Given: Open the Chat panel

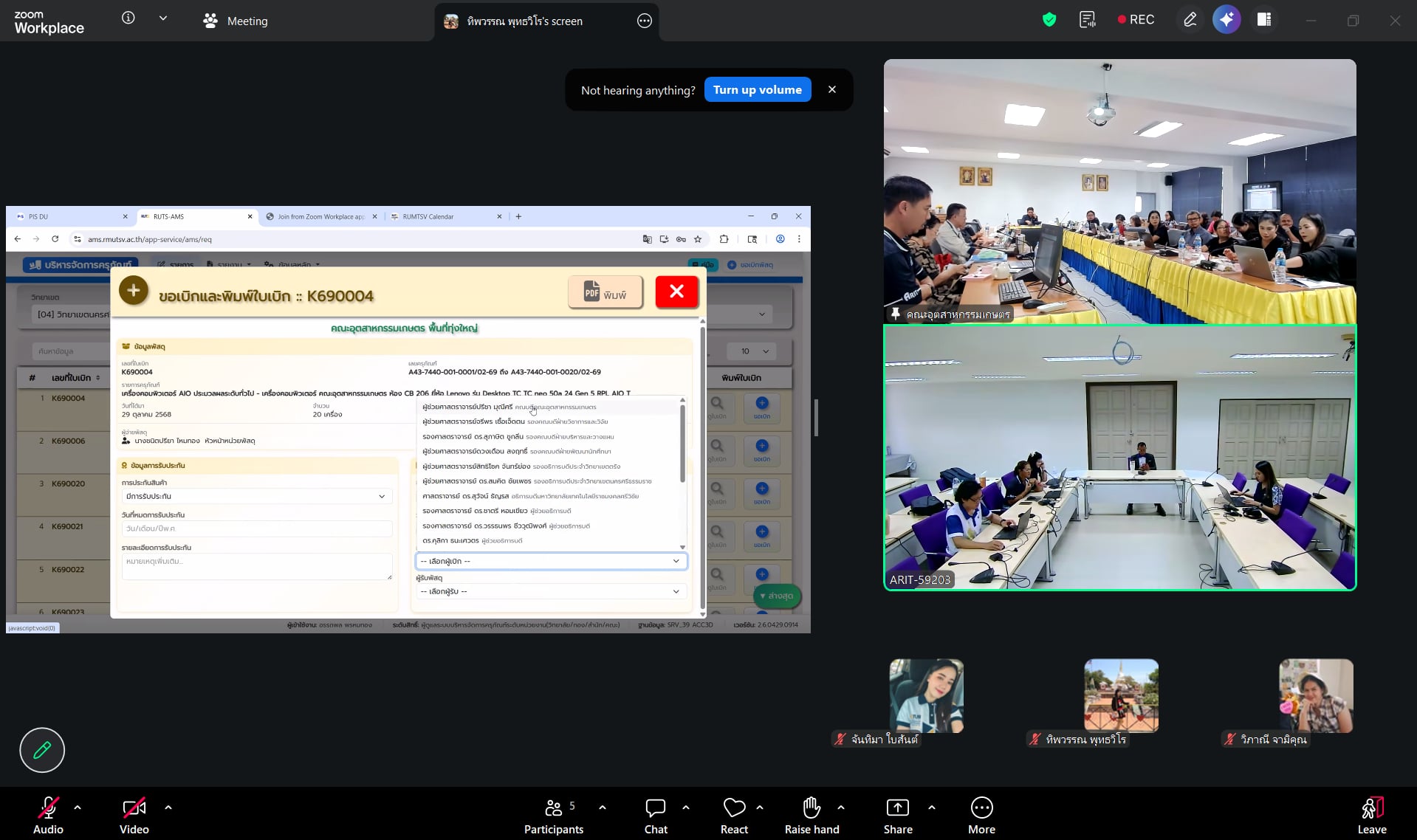Looking at the screenshot, I should 655,808.
